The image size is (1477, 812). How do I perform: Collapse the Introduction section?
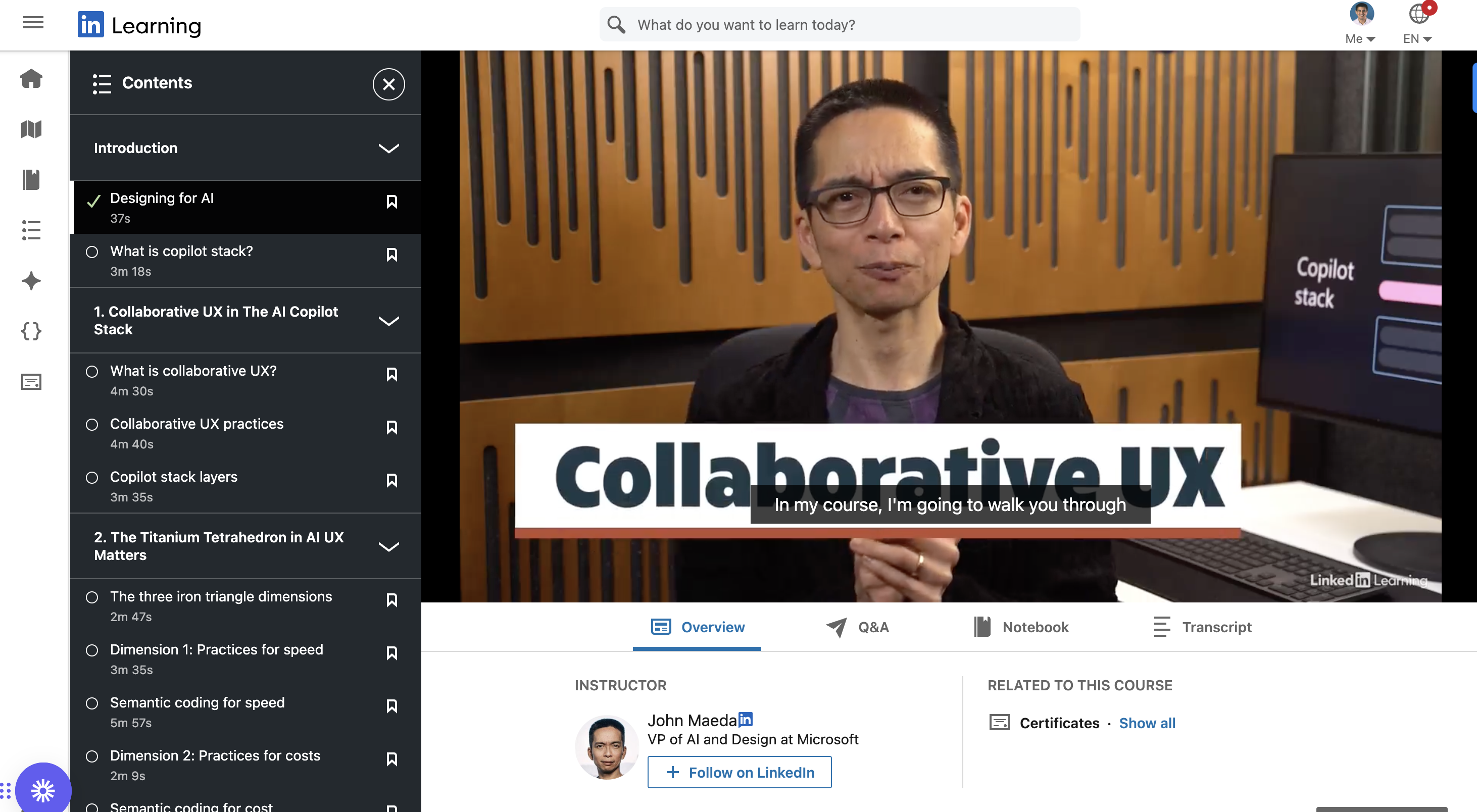tap(389, 148)
